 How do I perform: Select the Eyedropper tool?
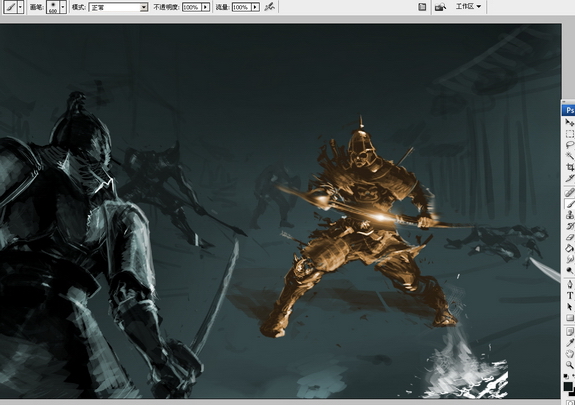569,343
